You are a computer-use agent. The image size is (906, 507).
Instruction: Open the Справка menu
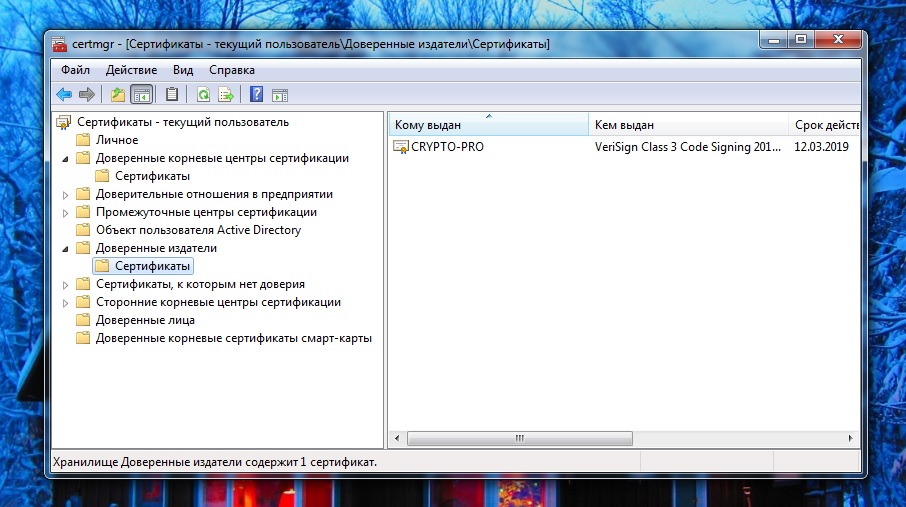click(232, 70)
